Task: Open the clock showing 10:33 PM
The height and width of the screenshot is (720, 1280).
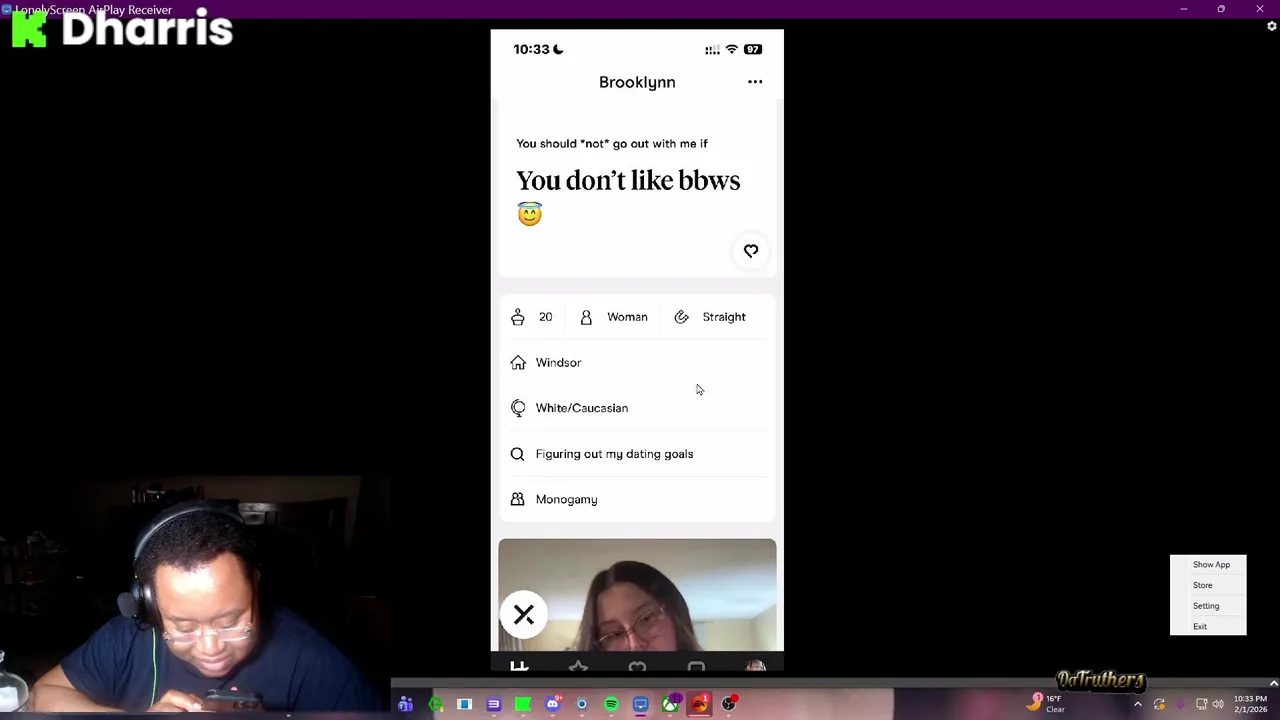Action: (1250, 704)
